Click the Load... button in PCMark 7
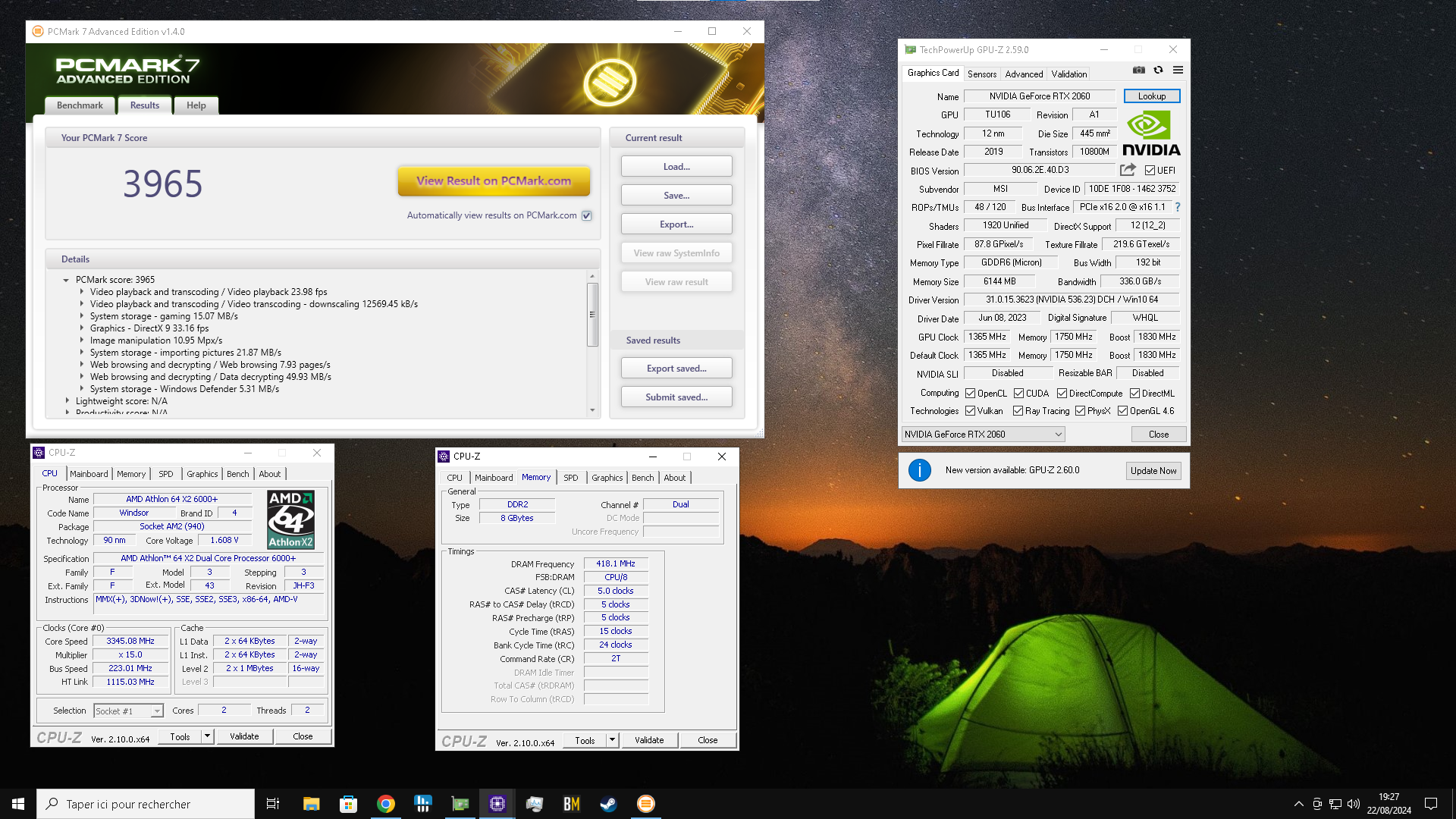The width and height of the screenshot is (1456, 819). tap(676, 167)
